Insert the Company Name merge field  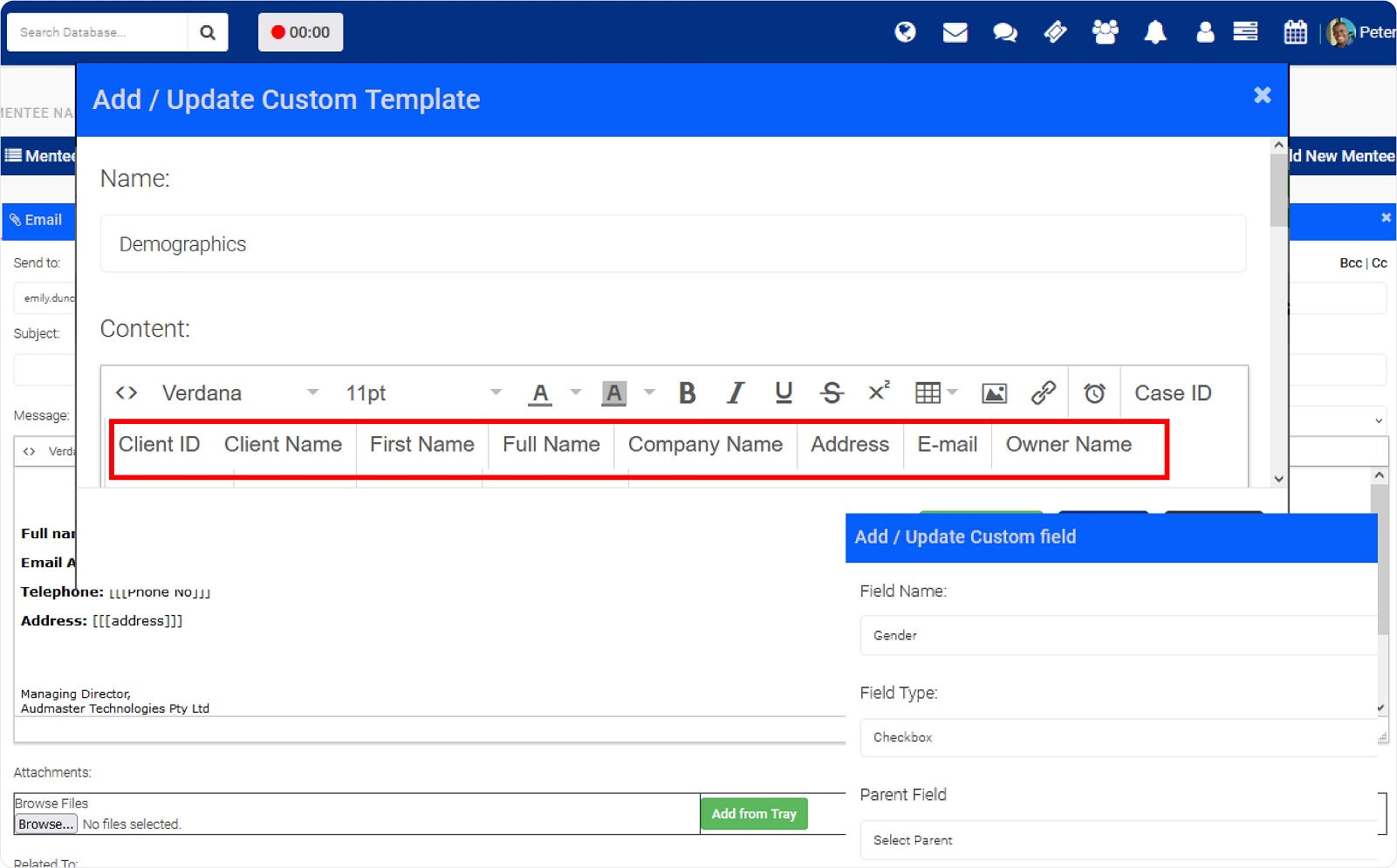[x=705, y=445]
